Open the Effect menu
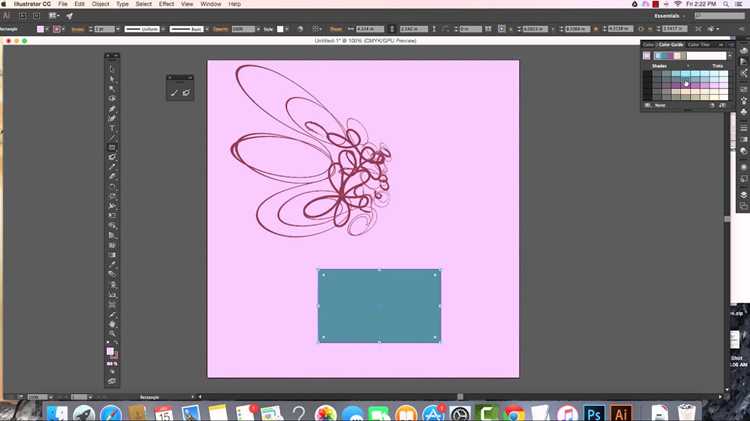This screenshot has width=750, height=421. coord(166,4)
